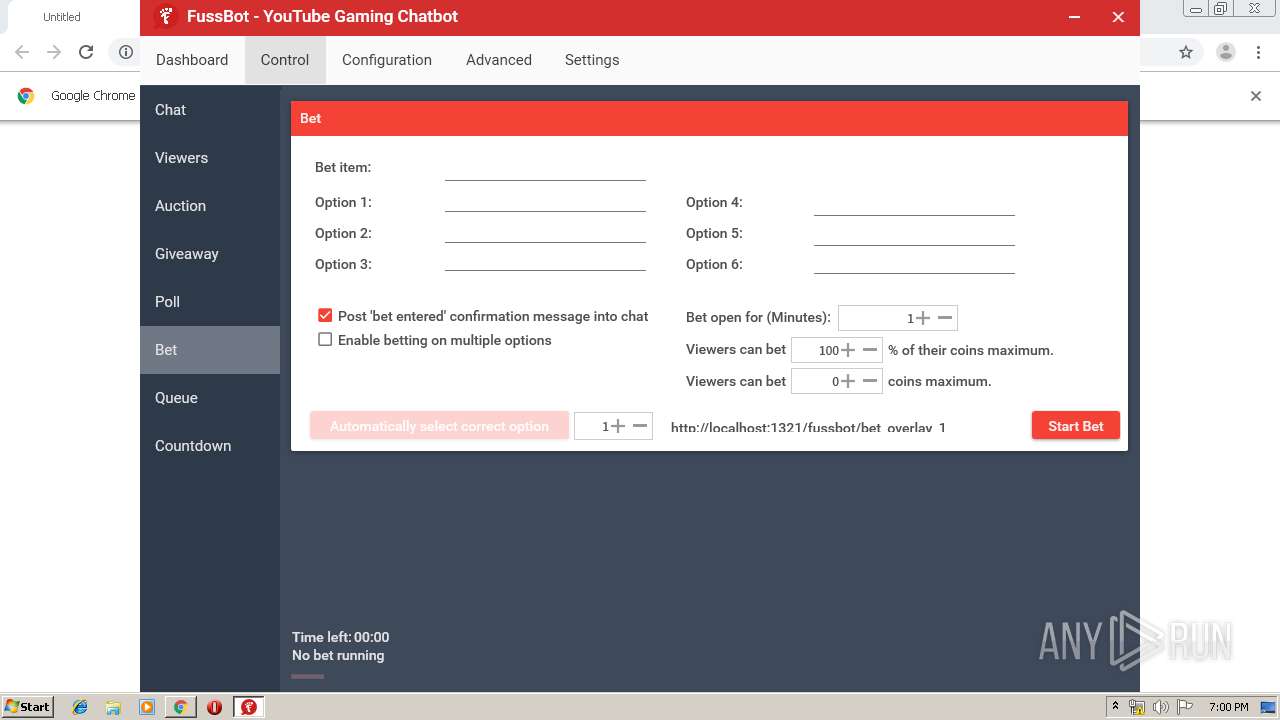Click the Untitled Chrome tab
This screenshot has height=720, width=1280.
62,17
